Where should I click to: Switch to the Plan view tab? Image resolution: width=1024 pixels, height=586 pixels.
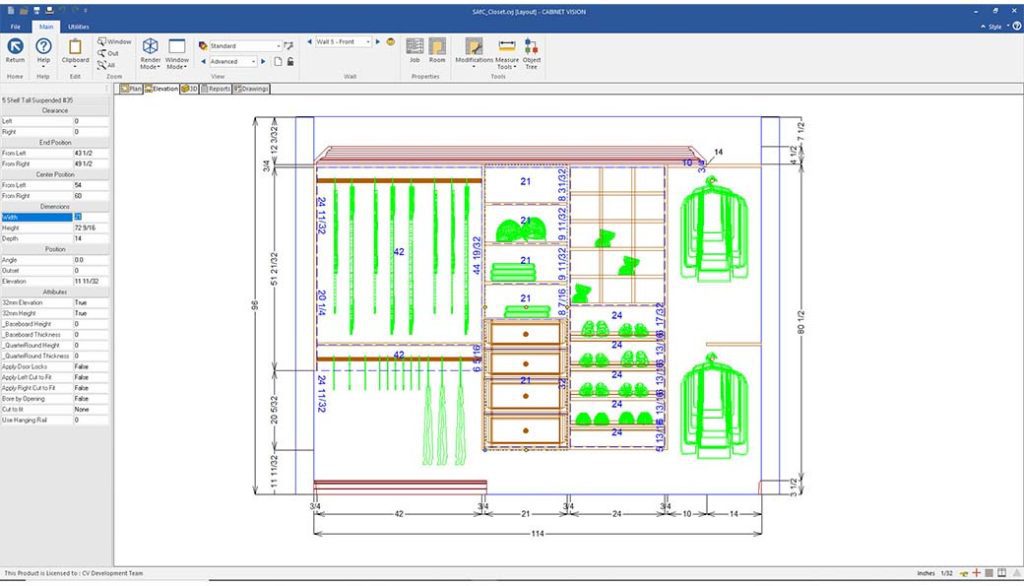click(130, 89)
